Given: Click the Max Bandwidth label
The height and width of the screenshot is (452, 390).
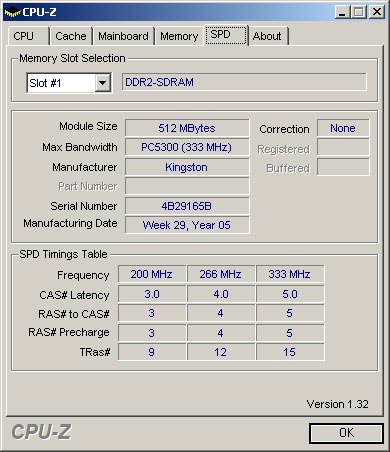Looking at the screenshot, I should click(x=80, y=147).
